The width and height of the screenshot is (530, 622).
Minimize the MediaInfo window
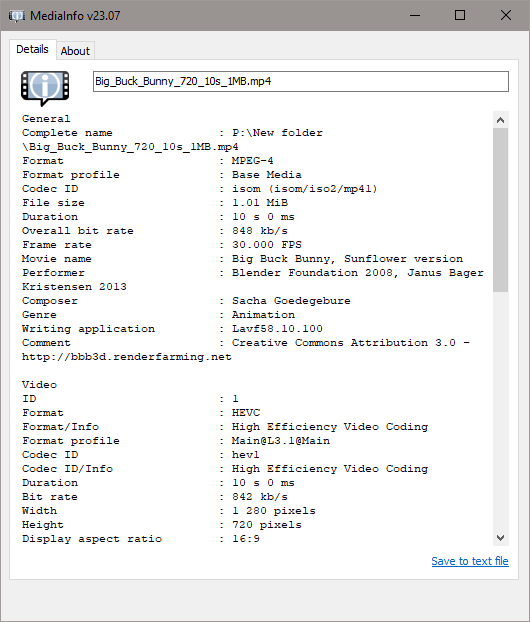coord(415,15)
